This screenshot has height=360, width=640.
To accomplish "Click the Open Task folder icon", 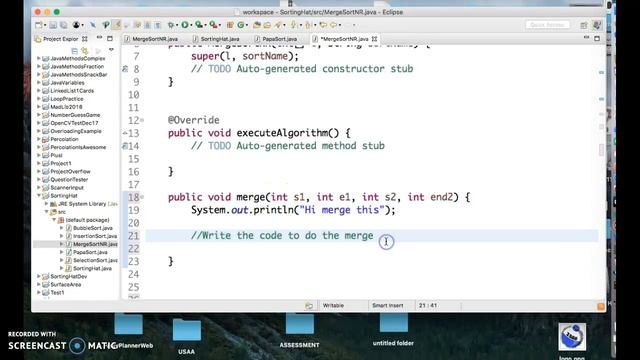I will click(267, 25).
